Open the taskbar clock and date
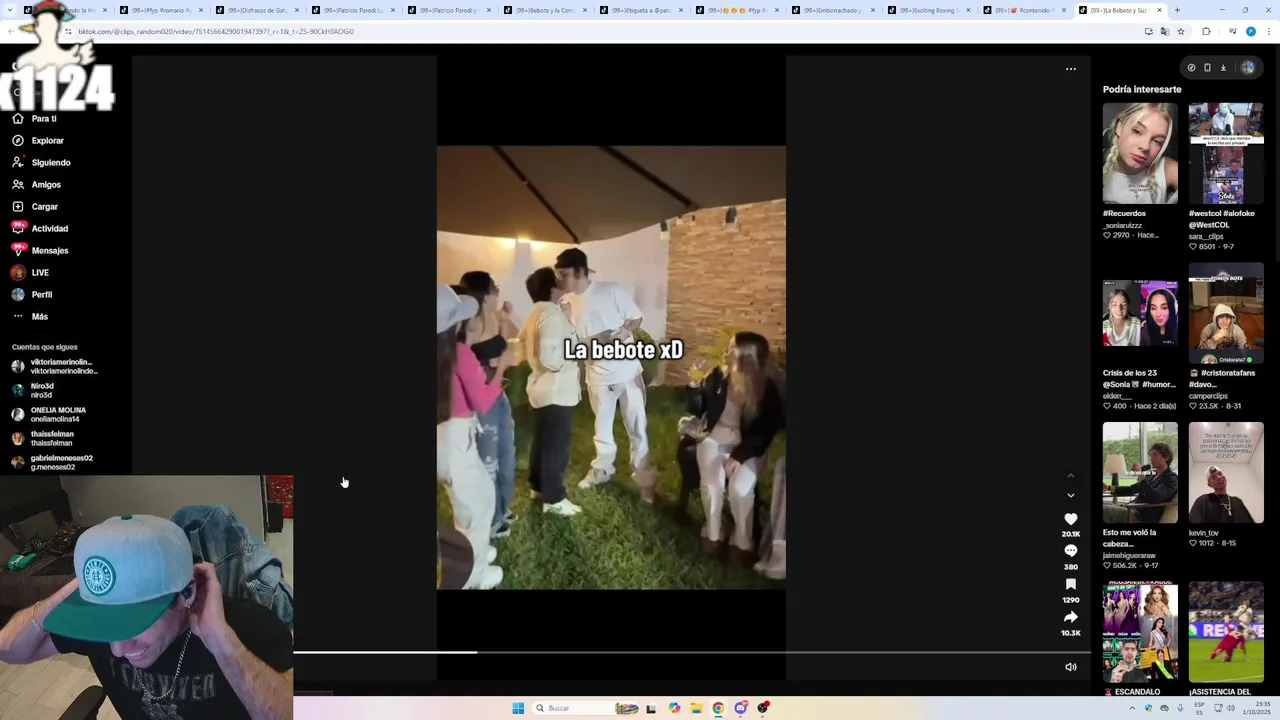 (x=1257, y=708)
